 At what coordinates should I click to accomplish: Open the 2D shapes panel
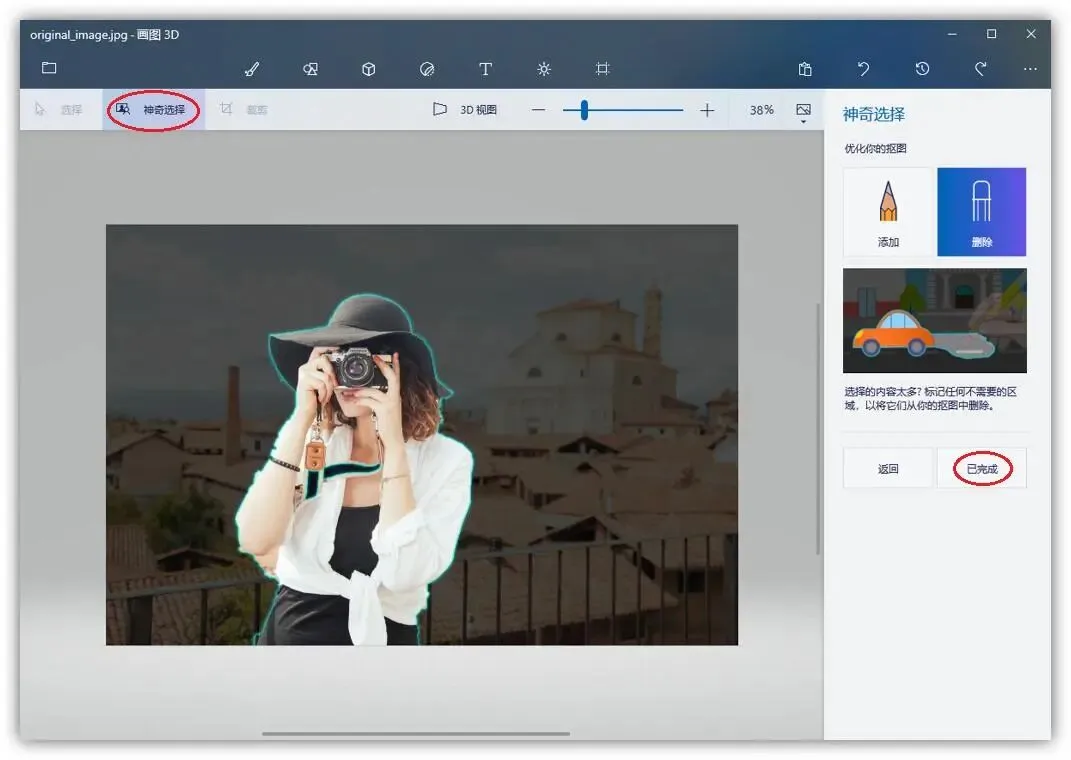[x=309, y=69]
